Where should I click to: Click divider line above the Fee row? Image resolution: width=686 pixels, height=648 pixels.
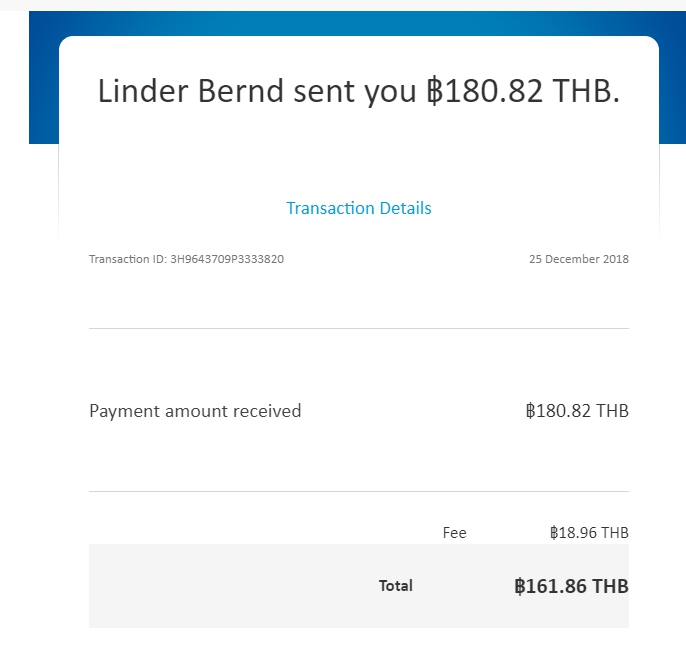click(358, 491)
